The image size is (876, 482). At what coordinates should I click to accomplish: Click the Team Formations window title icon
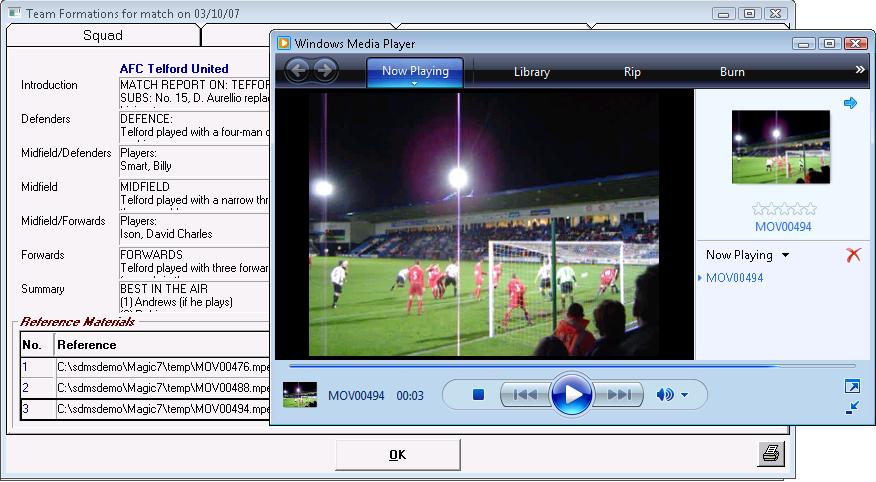pyautogui.click(x=15, y=12)
